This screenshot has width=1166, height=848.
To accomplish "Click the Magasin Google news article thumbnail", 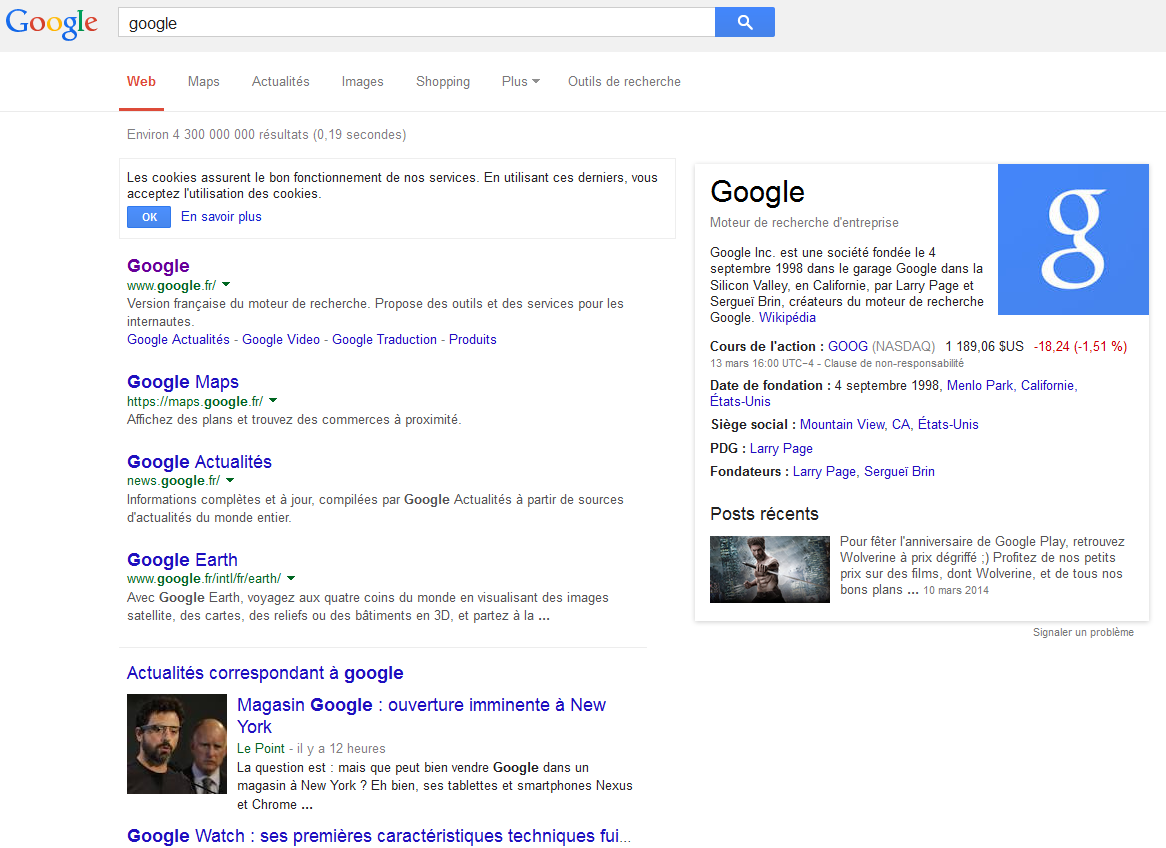I will click(x=177, y=744).
